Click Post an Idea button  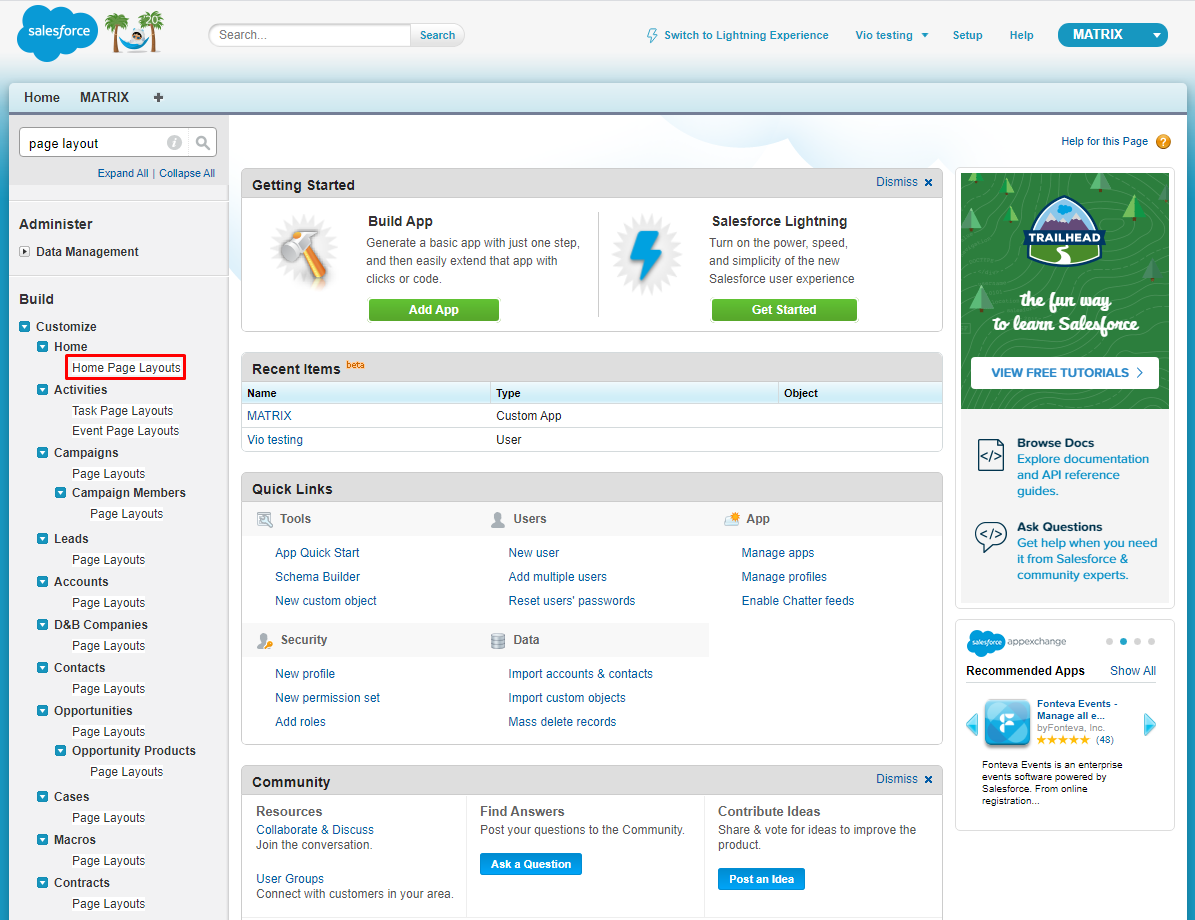coord(761,880)
